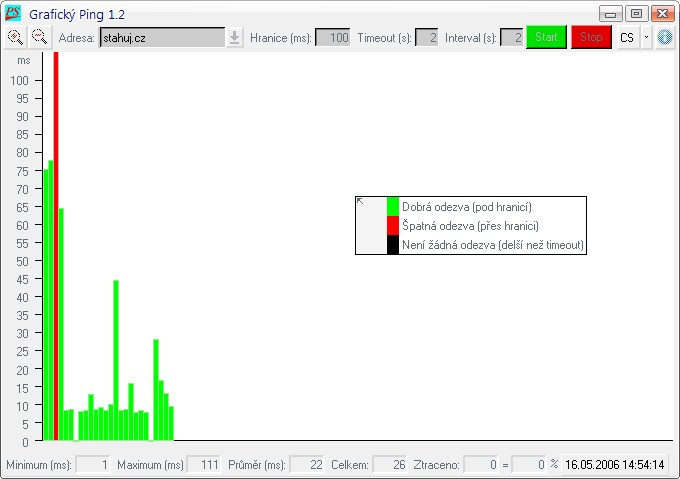Click the Interval (s) value field
Image resolution: width=680 pixels, height=479 pixels.
[511, 38]
